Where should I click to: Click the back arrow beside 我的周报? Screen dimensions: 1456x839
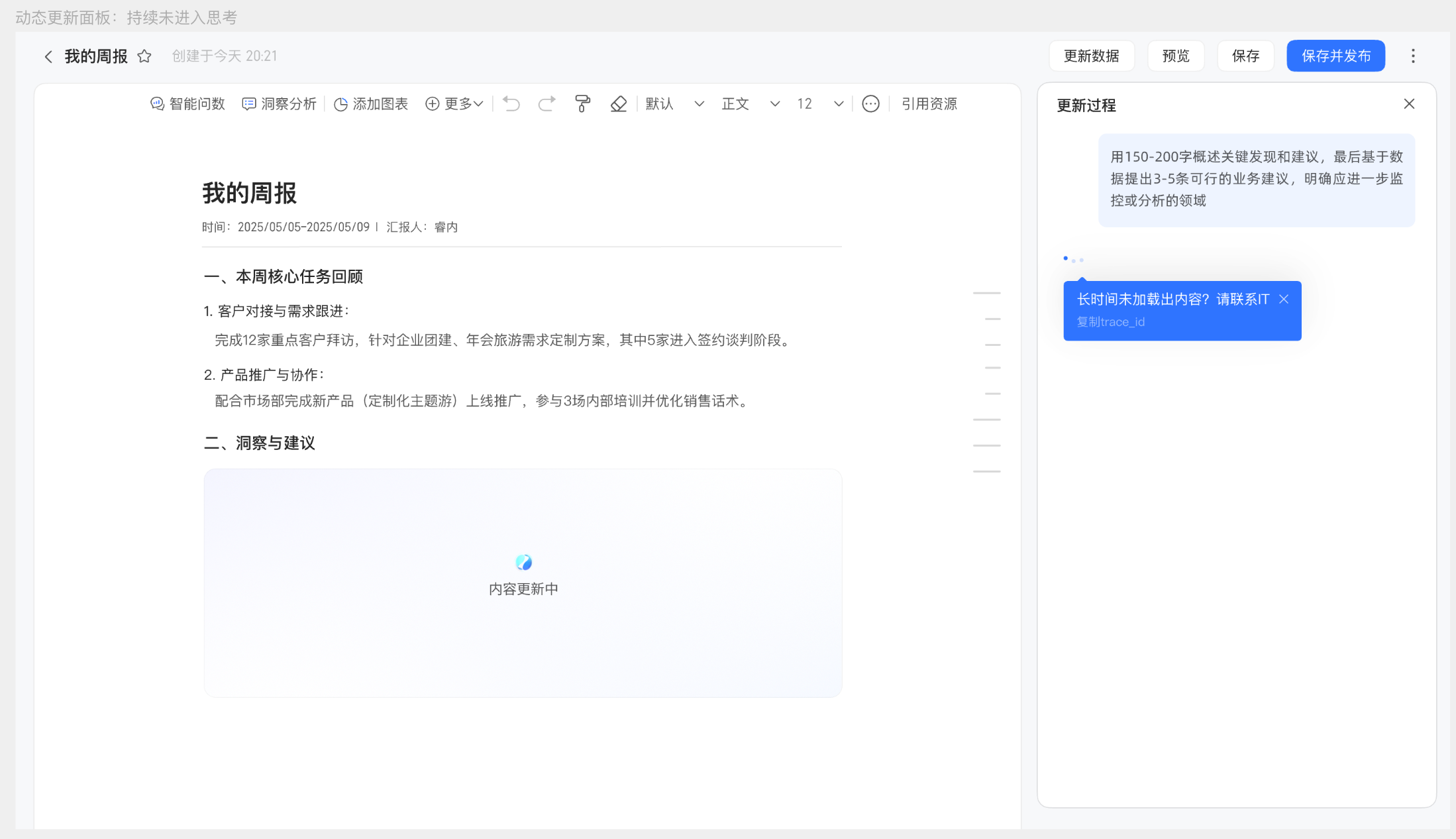48,57
